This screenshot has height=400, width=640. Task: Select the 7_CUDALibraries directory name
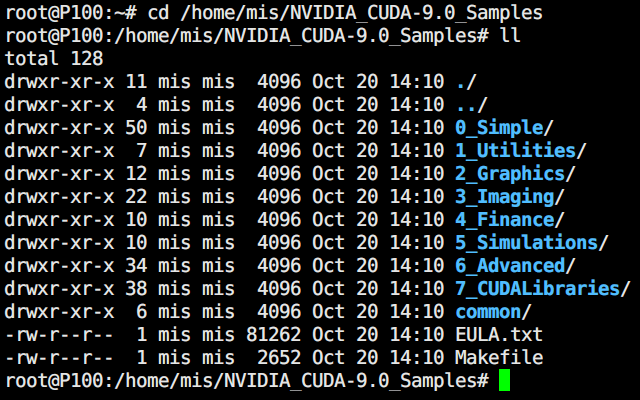click(542, 289)
